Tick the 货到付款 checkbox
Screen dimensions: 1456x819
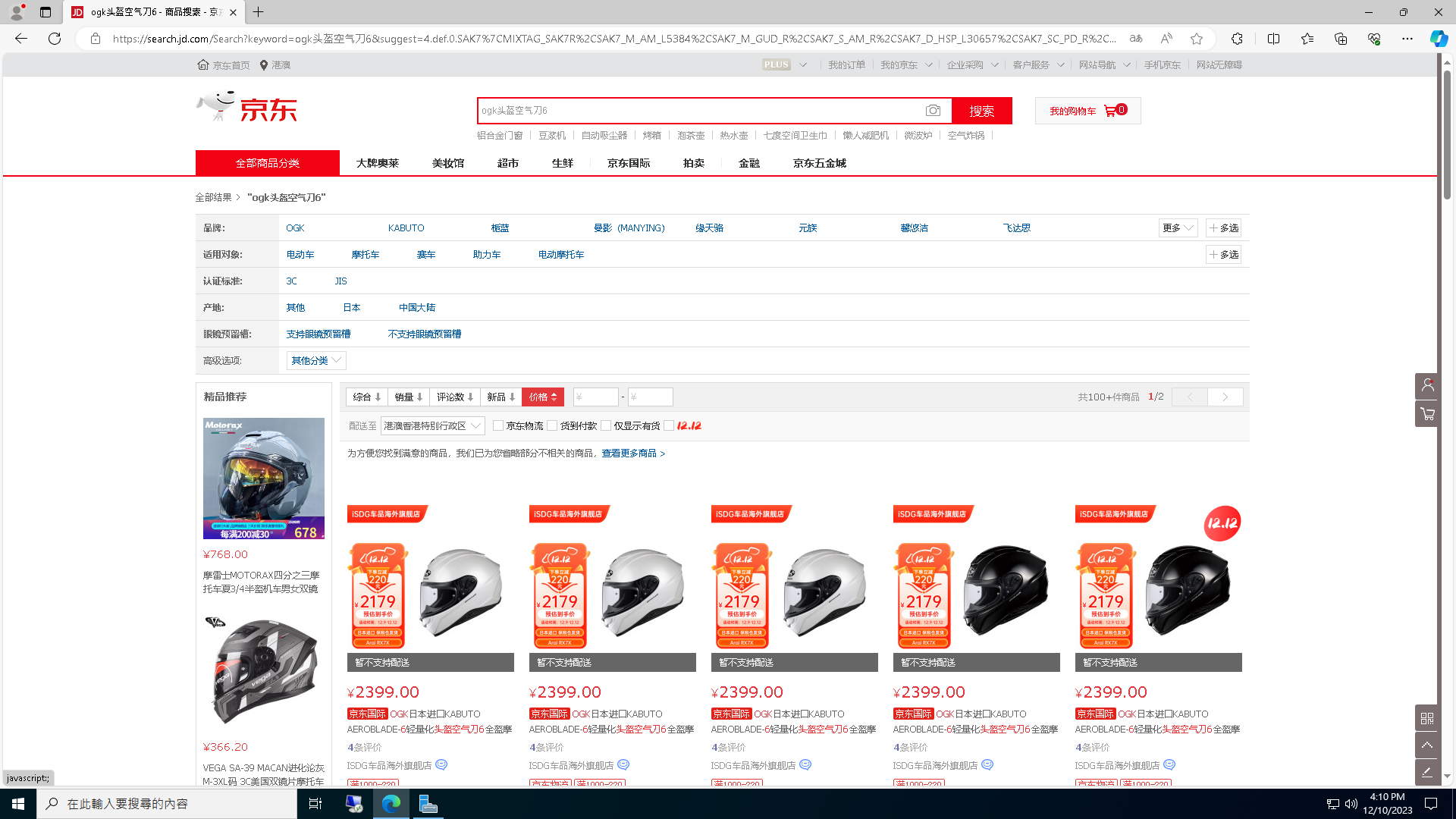[x=552, y=426]
